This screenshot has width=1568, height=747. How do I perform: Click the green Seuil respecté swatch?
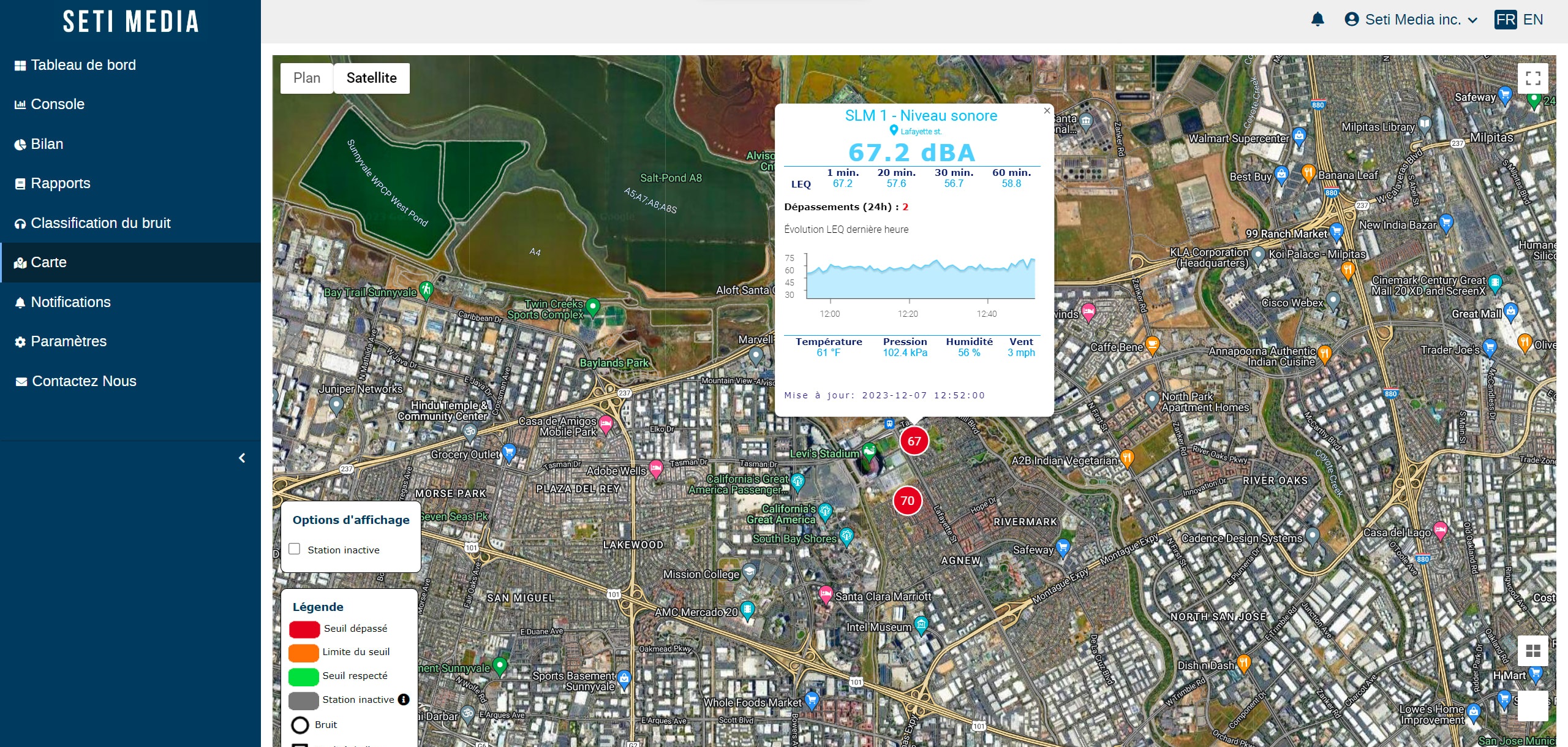tap(304, 676)
